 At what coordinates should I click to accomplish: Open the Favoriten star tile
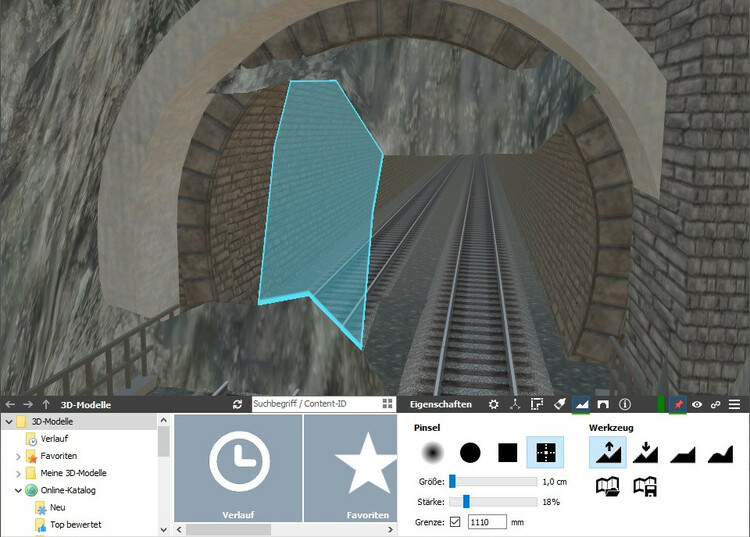(351, 468)
